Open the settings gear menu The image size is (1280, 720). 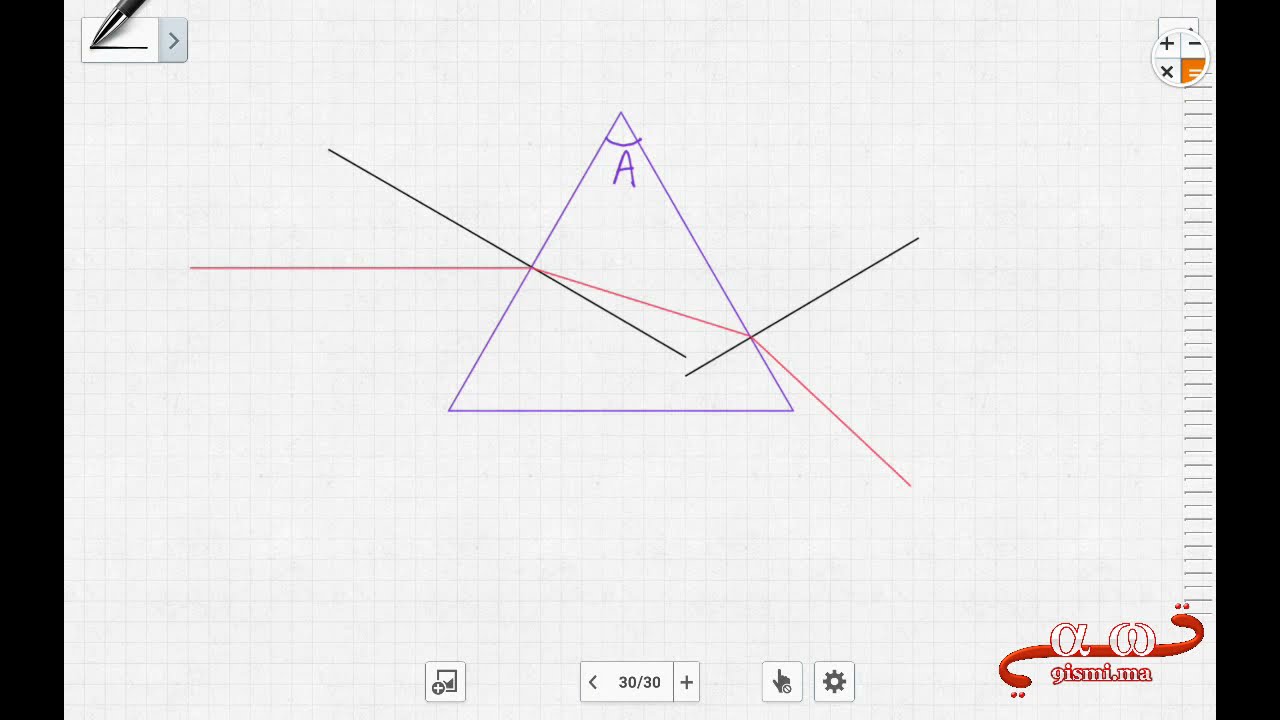(834, 682)
